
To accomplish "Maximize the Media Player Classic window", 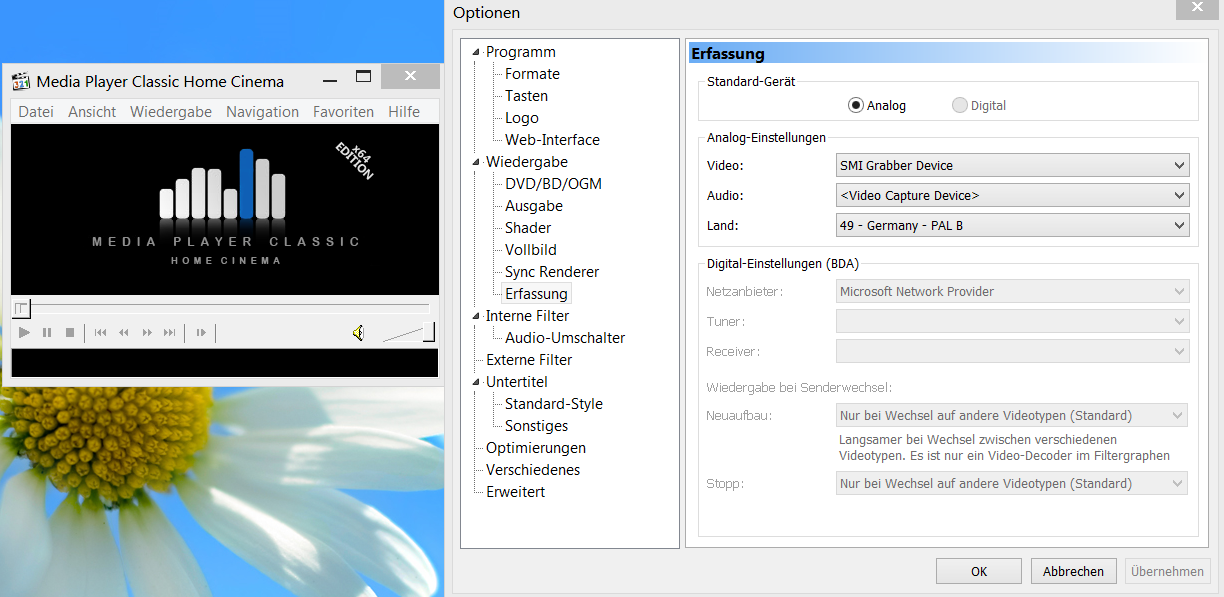I will 363,77.
